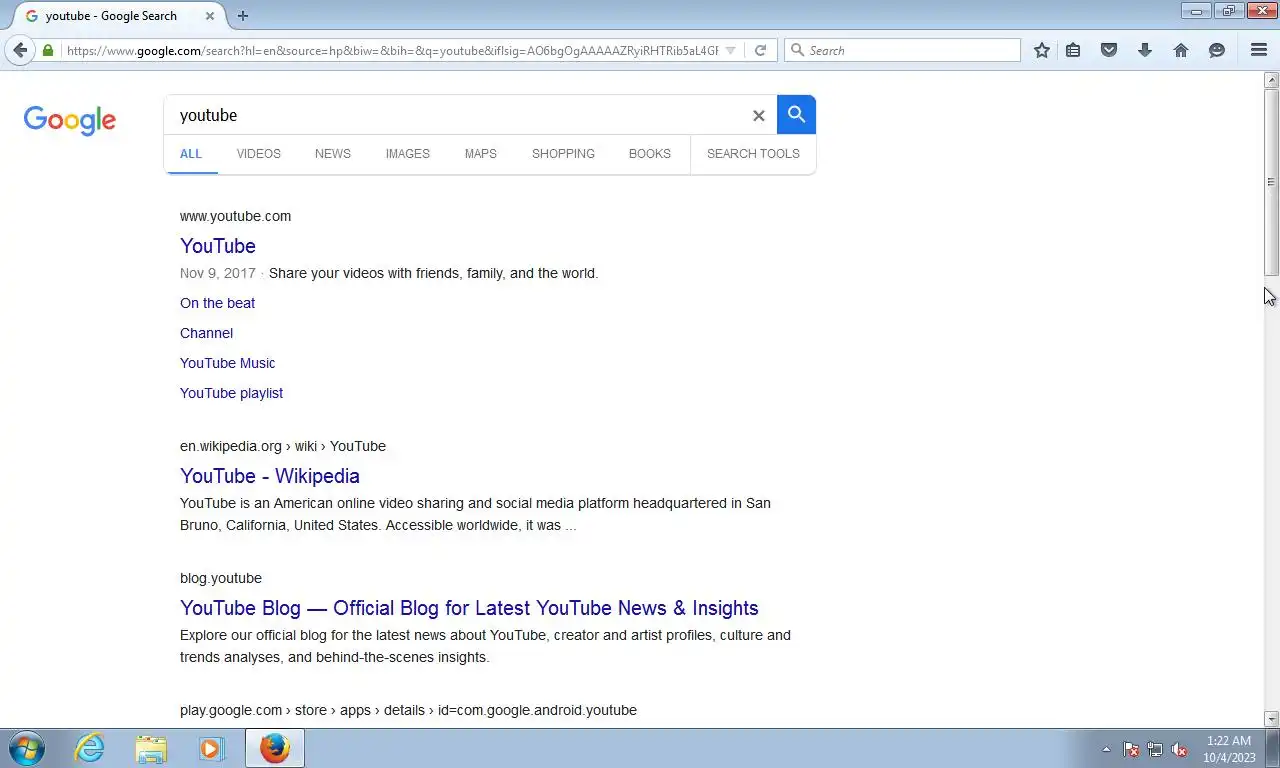
Task: Click the chat smiley icon in toolbar
Action: [x=1217, y=50]
